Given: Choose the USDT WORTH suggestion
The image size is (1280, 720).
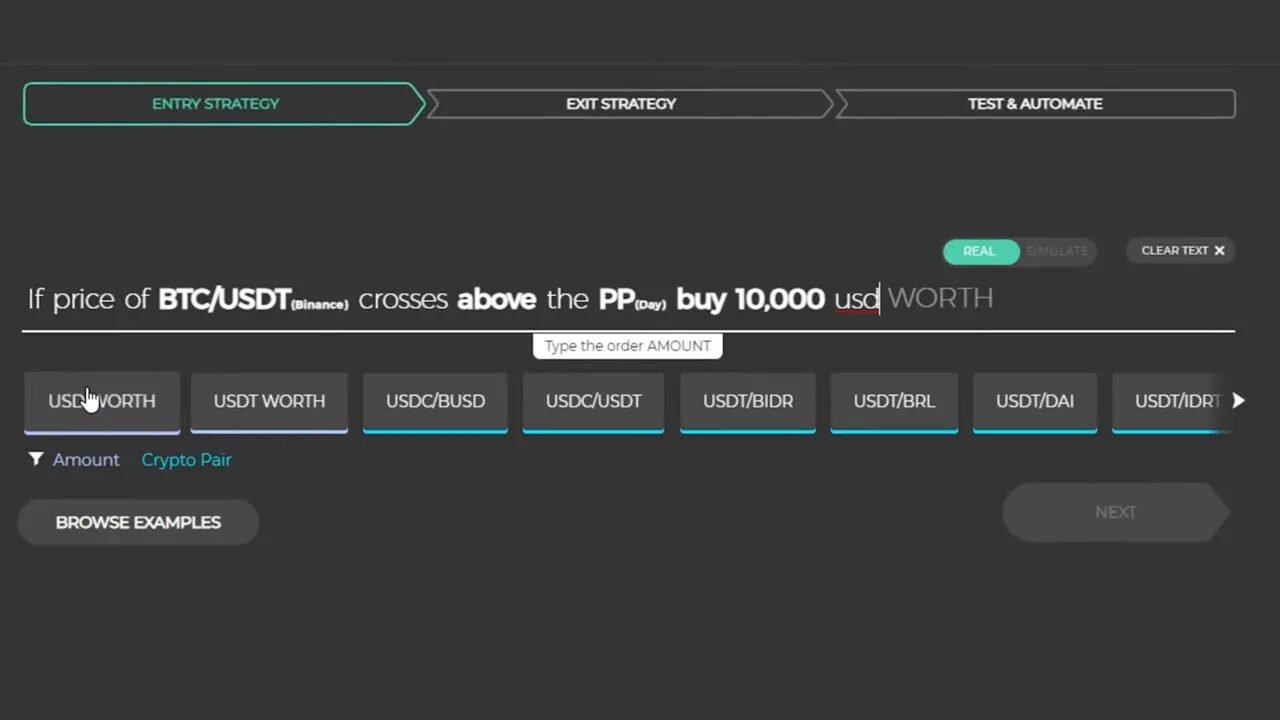Looking at the screenshot, I should coord(269,401).
